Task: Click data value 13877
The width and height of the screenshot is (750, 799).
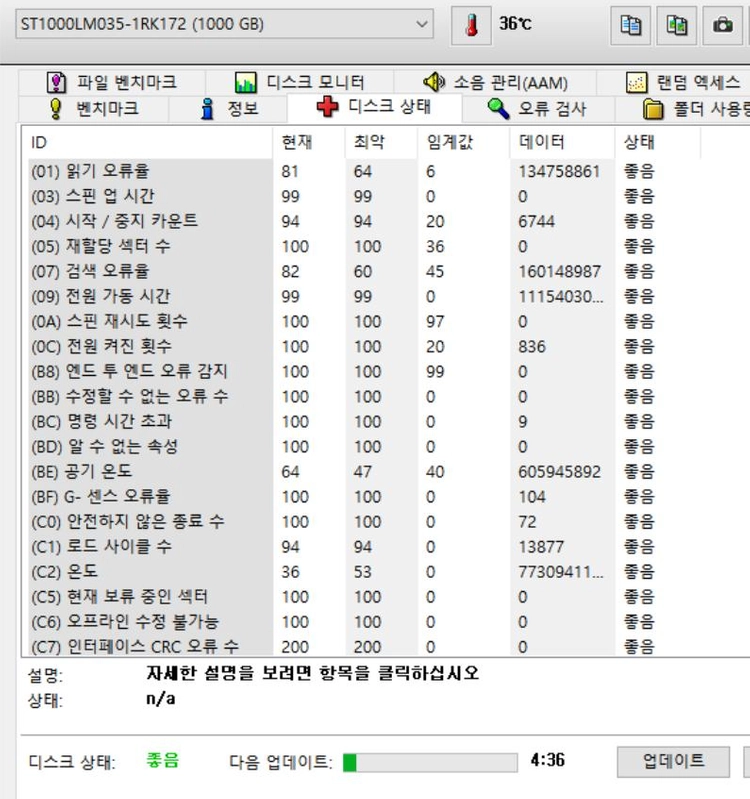Action: click(541, 547)
